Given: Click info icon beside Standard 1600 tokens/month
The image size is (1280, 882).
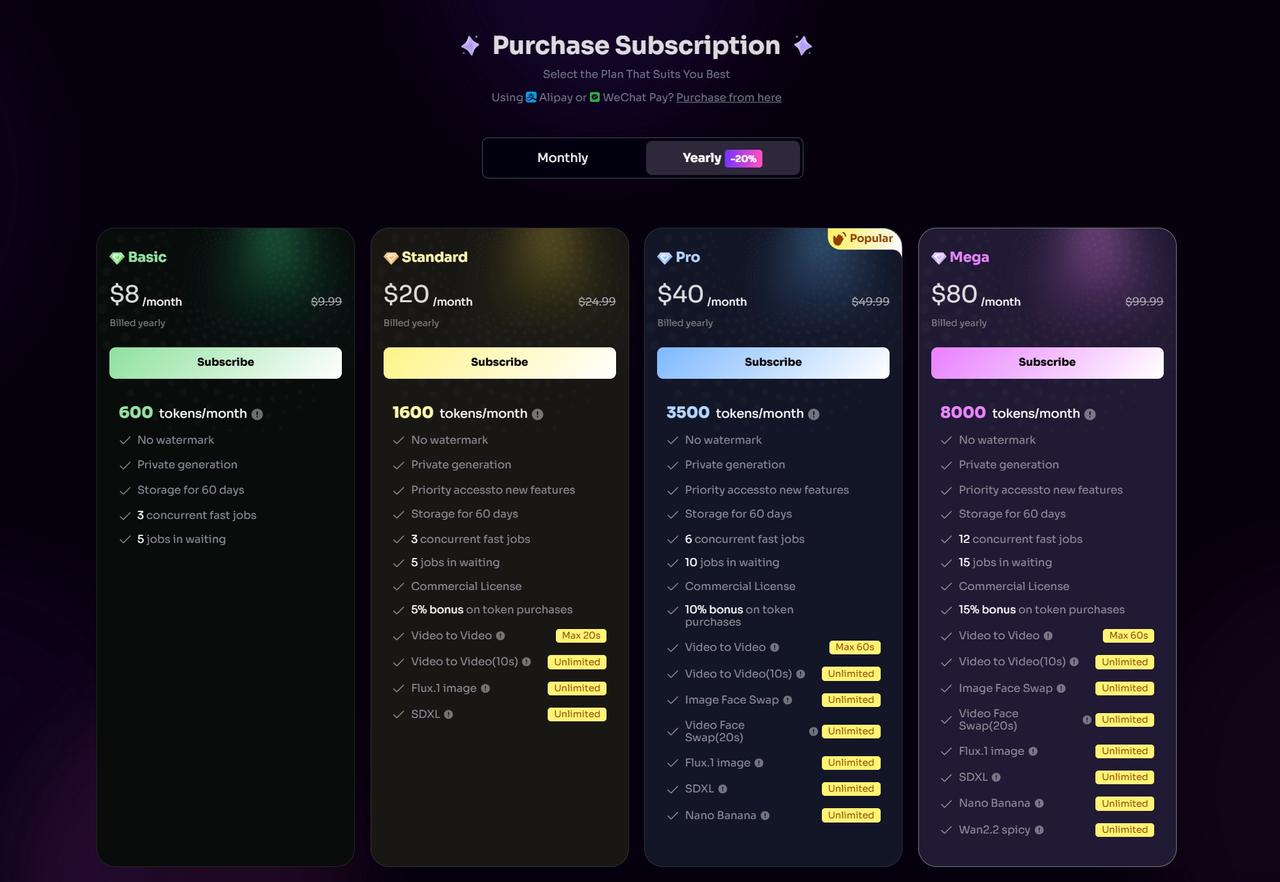Looking at the screenshot, I should tap(537, 414).
